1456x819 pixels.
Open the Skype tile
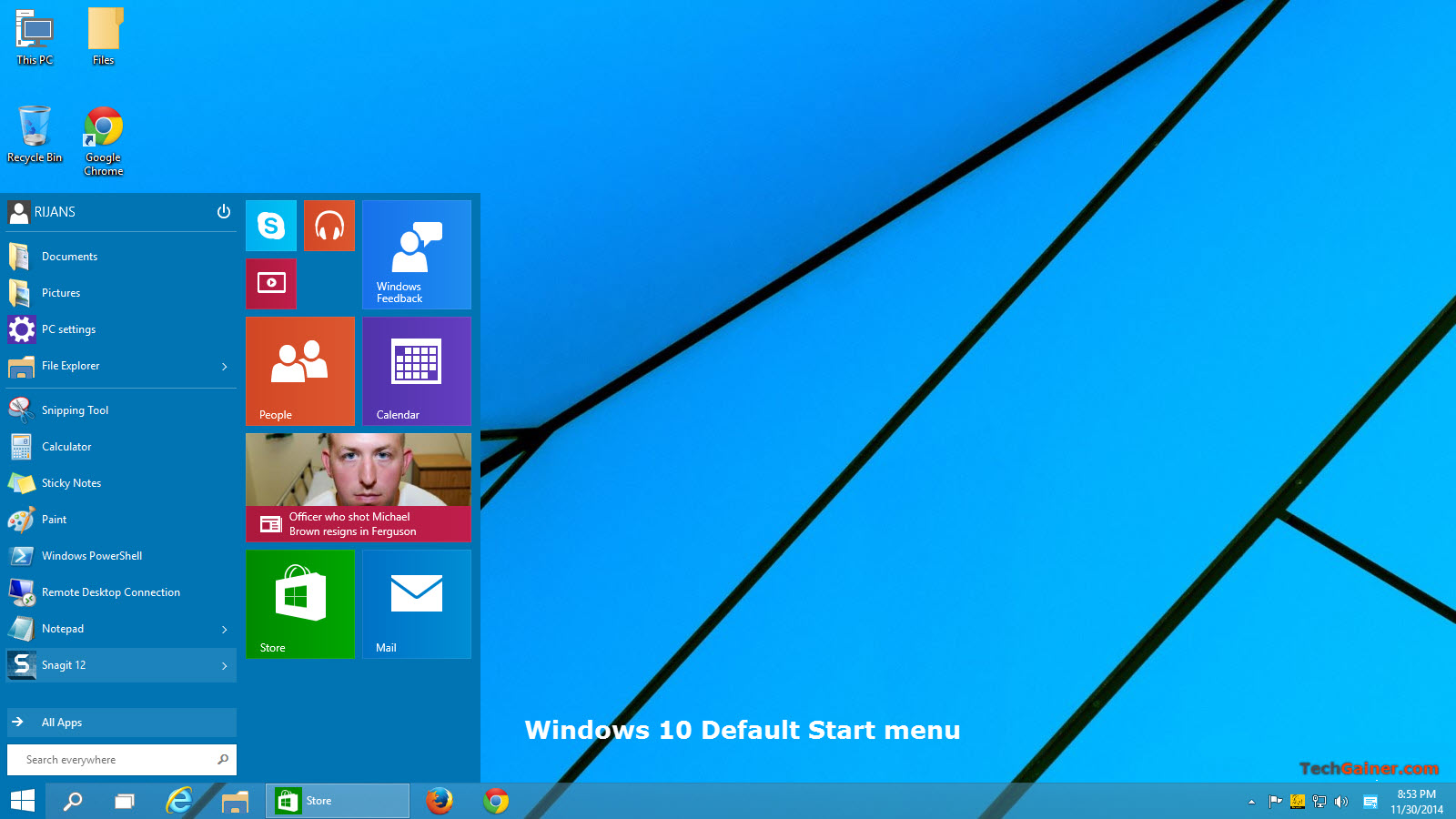coord(270,225)
